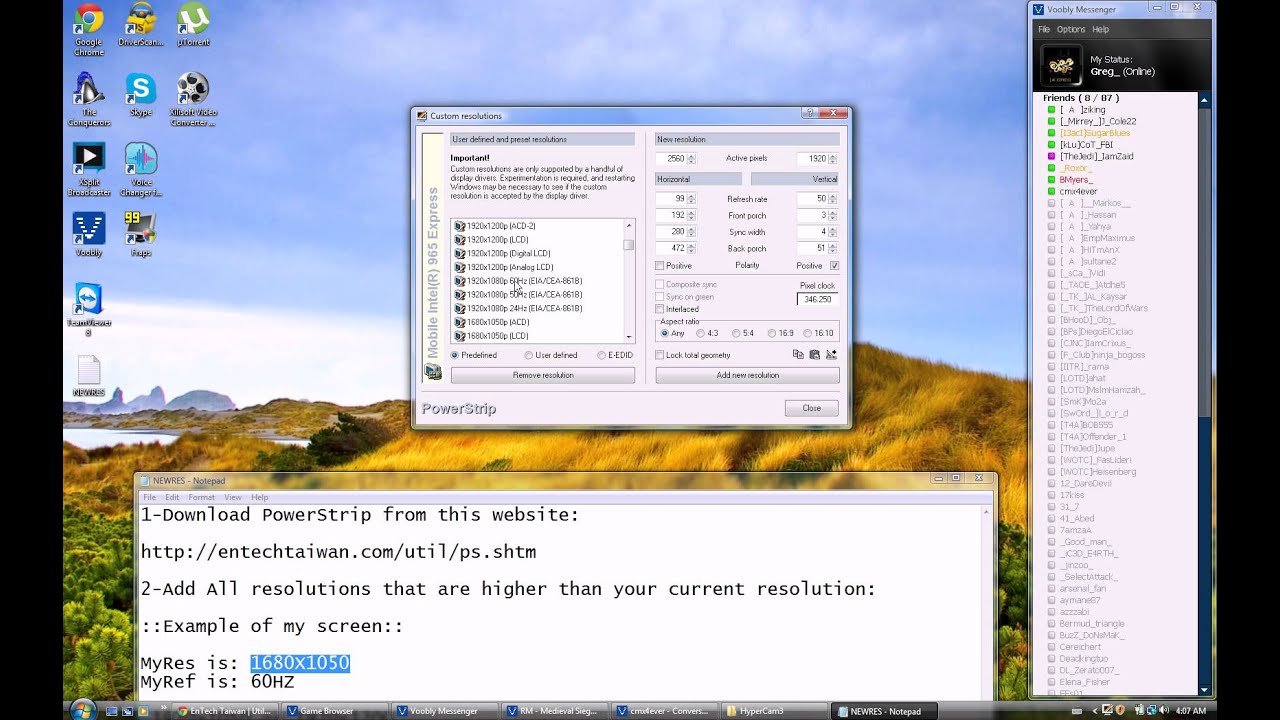Select the Predefined radio button
The height and width of the screenshot is (720, 1280).
[x=455, y=355]
